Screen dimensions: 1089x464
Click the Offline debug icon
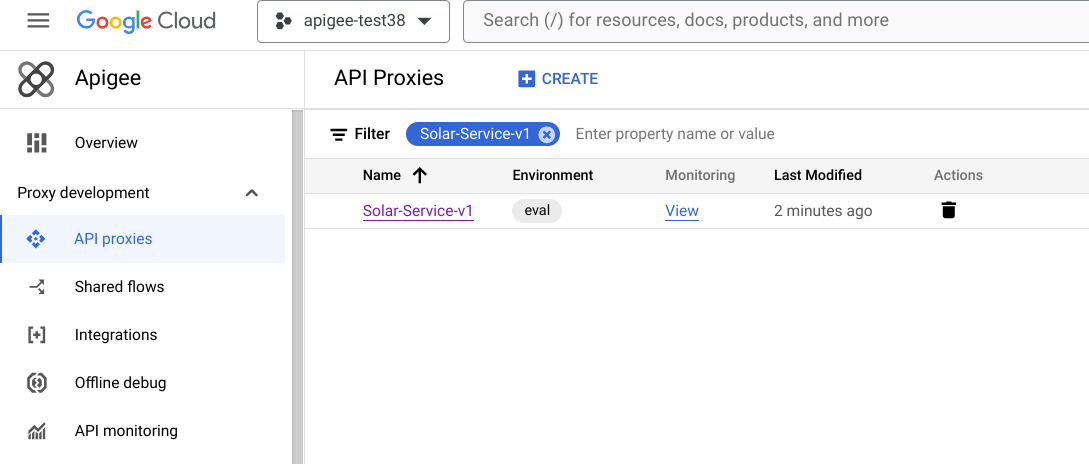[x=36, y=383]
